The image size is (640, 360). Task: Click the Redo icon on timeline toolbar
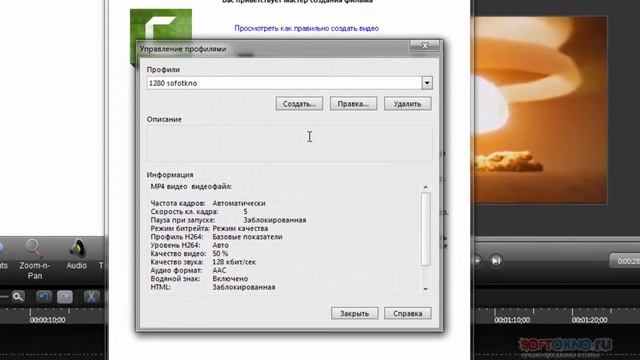click(x=64, y=297)
